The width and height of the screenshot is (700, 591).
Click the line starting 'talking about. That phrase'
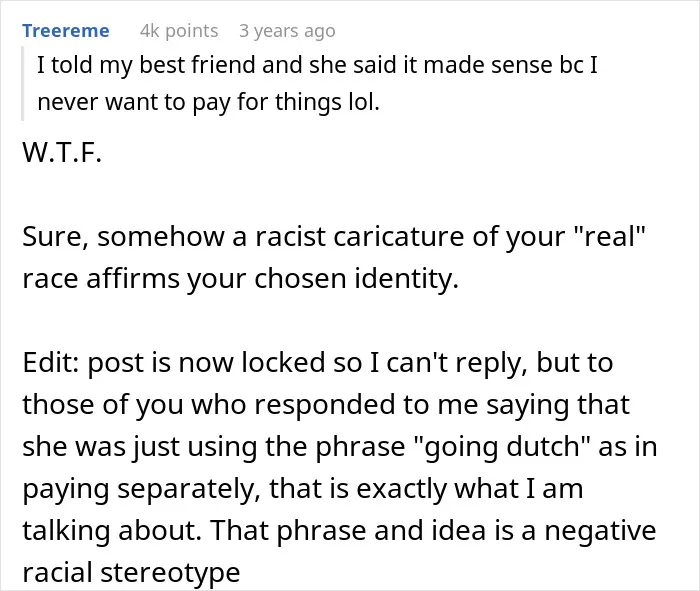click(x=339, y=530)
